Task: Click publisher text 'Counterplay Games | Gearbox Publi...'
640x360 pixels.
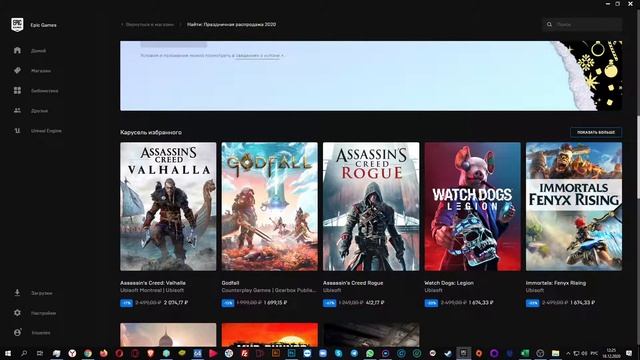Action: [x=269, y=290]
